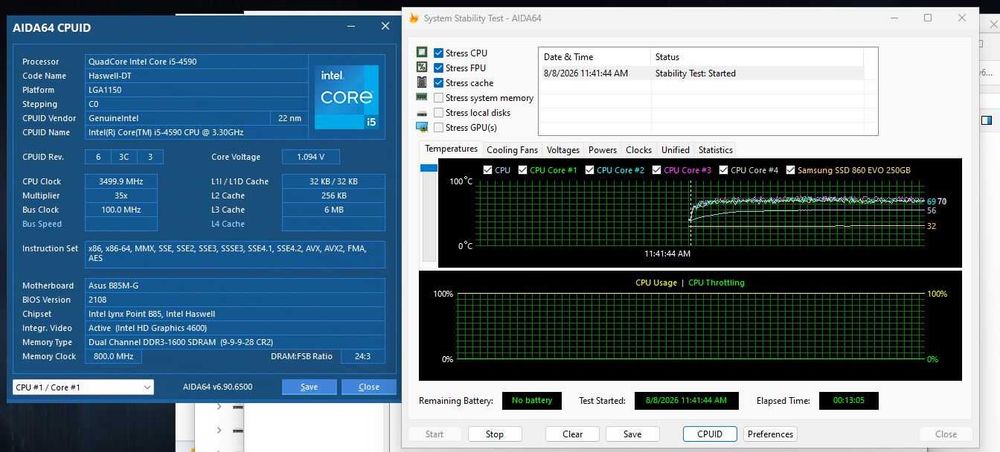This screenshot has width=1000, height=452.
Task: Uncheck the Stress FPU checkbox
Action: (x=438, y=68)
